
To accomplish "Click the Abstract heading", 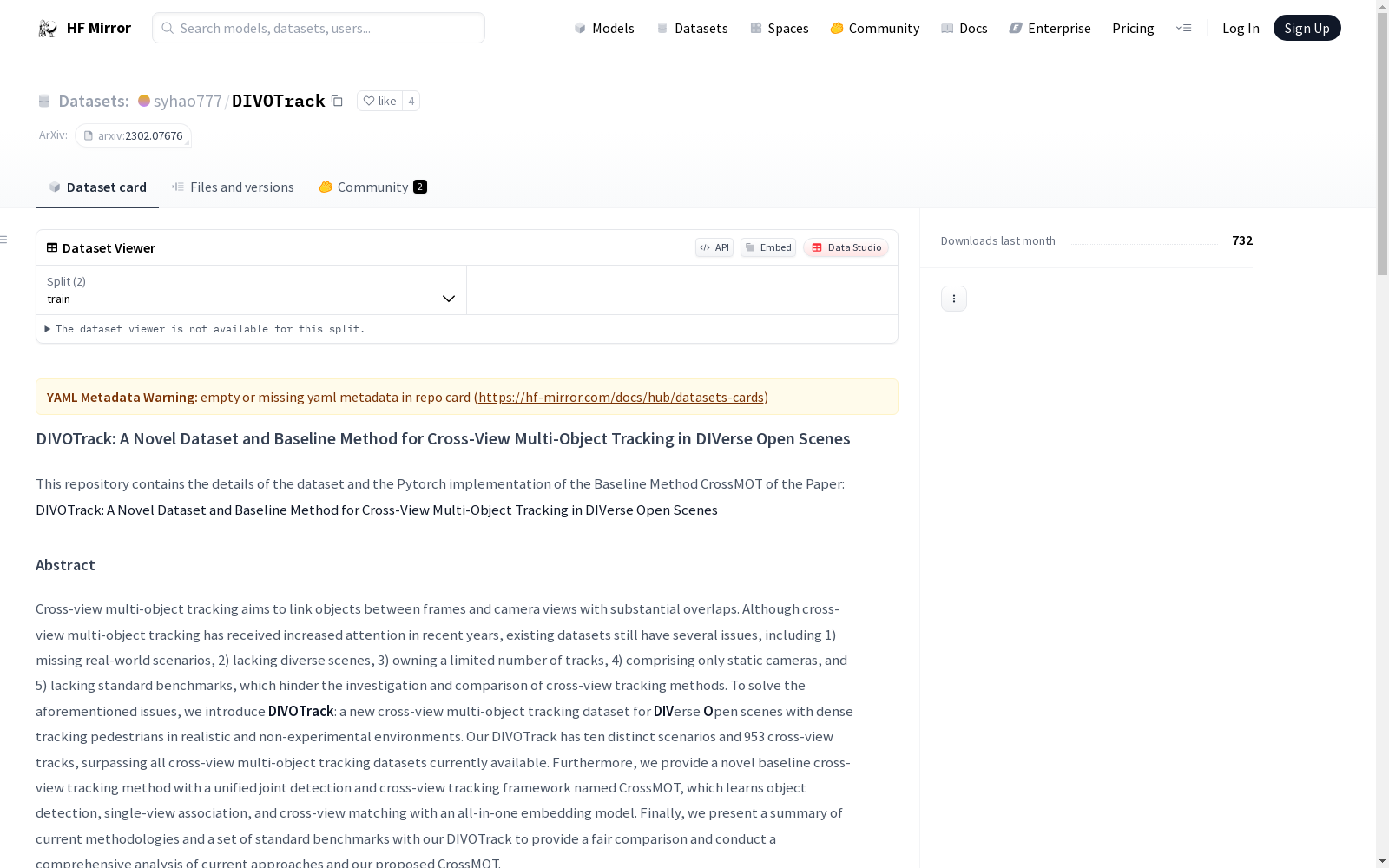I will pos(65,565).
